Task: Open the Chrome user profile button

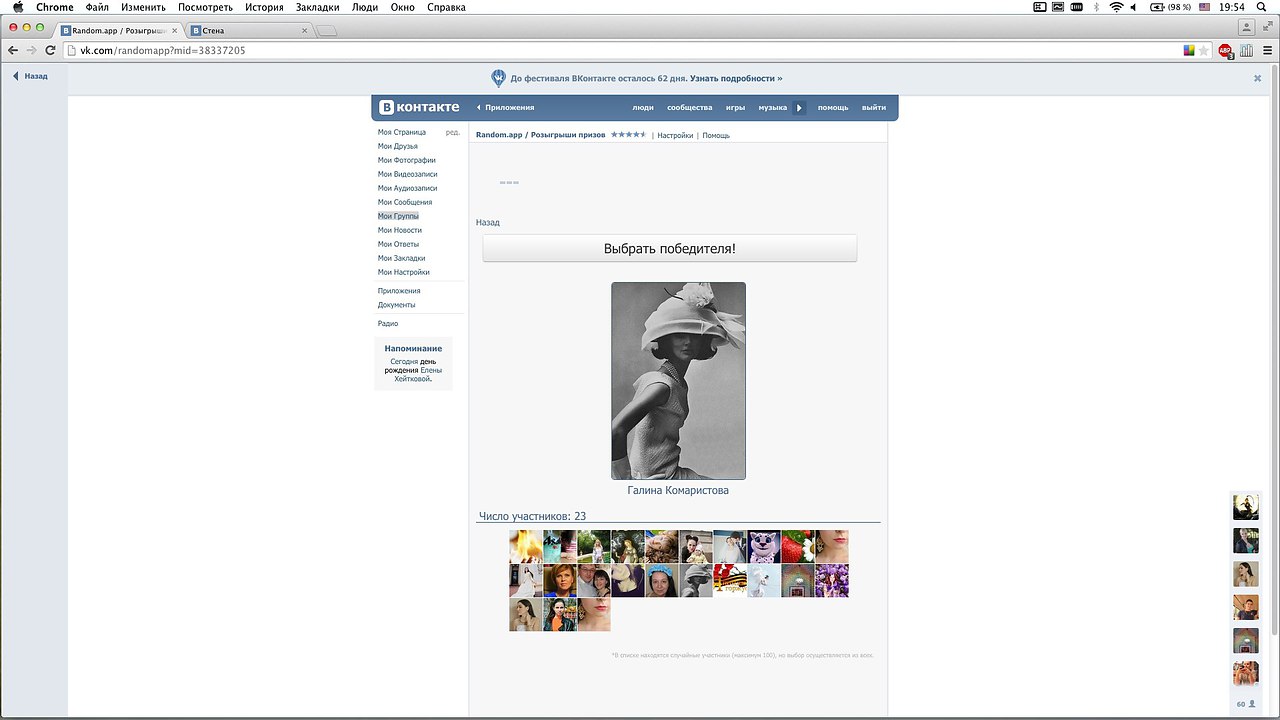Action: 1246,27
